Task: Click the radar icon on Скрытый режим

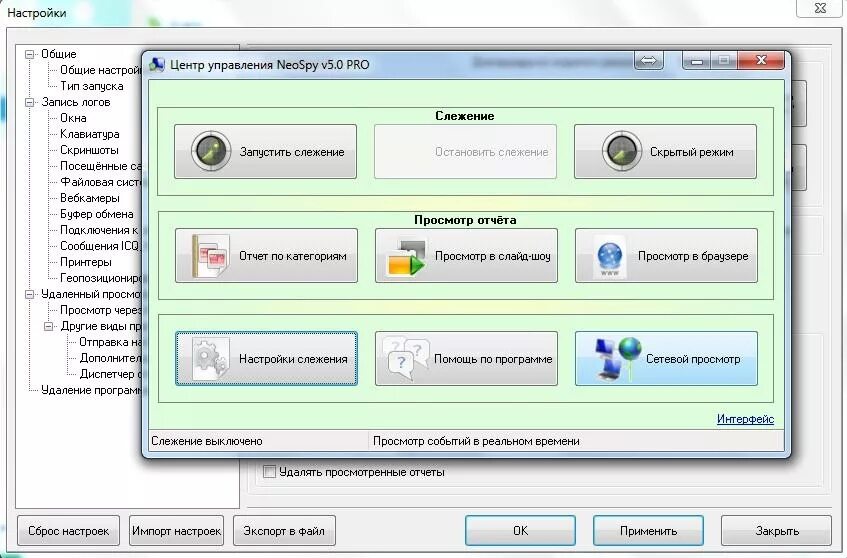Action: coord(622,151)
